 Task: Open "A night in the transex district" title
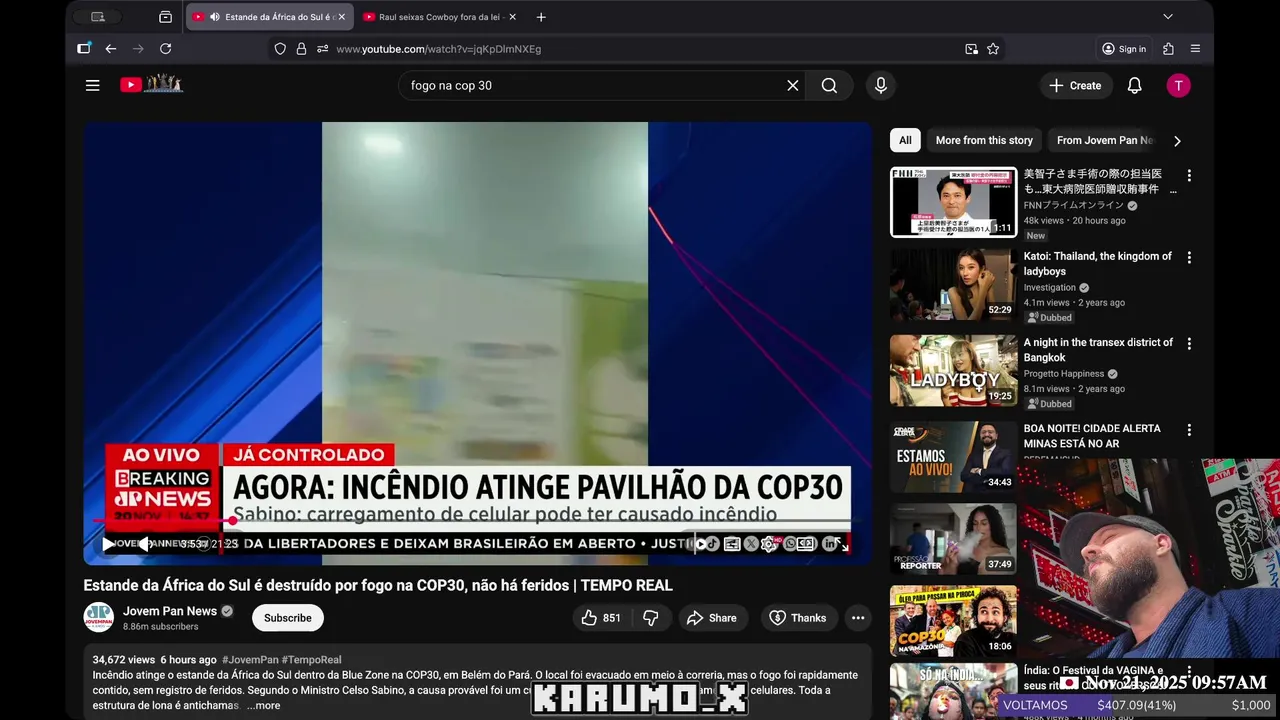[x=1098, y=350]
